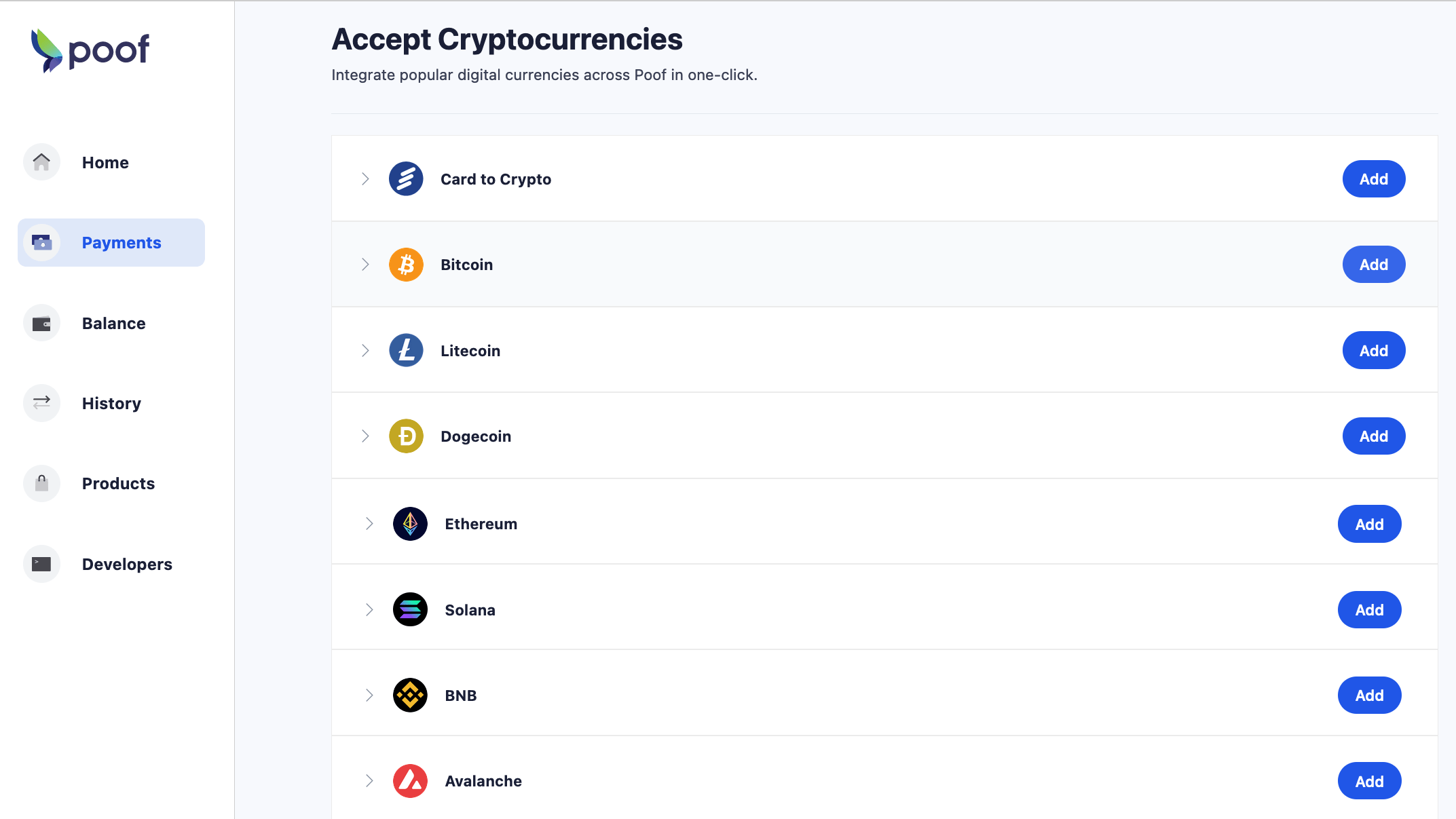
Task: Click the Dogecoin coin icon
Action: coord(406,436)
